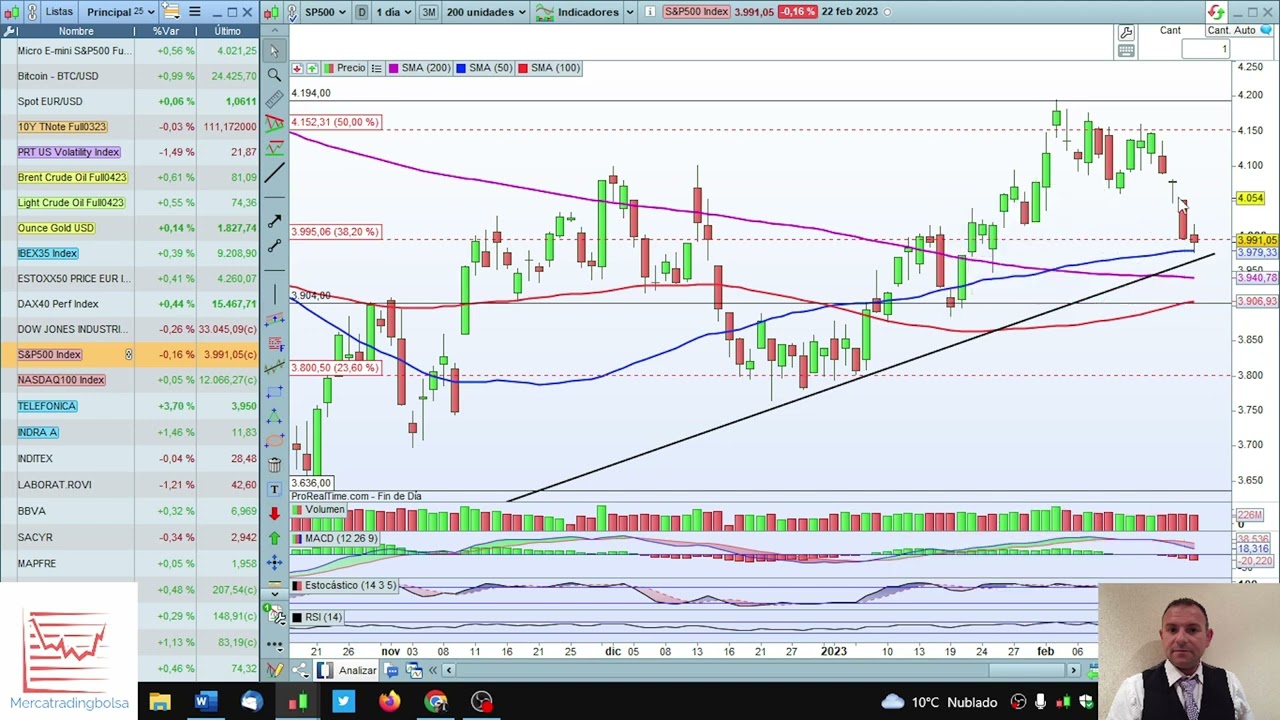Click the red-green refresh arrows icon
This screenshot has height=720, width=1280.
coord(1215,12)
